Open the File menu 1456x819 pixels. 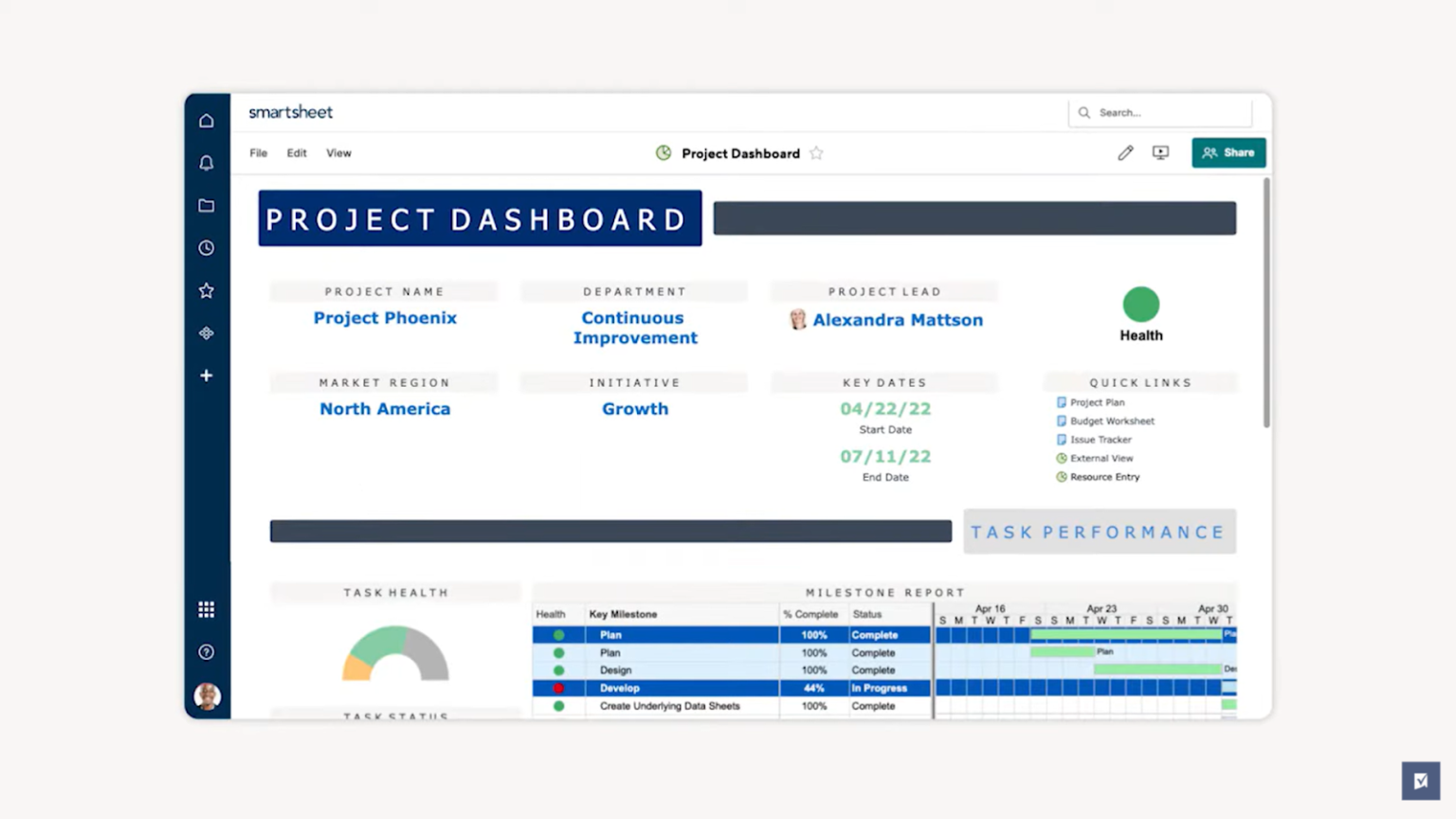click(x=258, y=153)
